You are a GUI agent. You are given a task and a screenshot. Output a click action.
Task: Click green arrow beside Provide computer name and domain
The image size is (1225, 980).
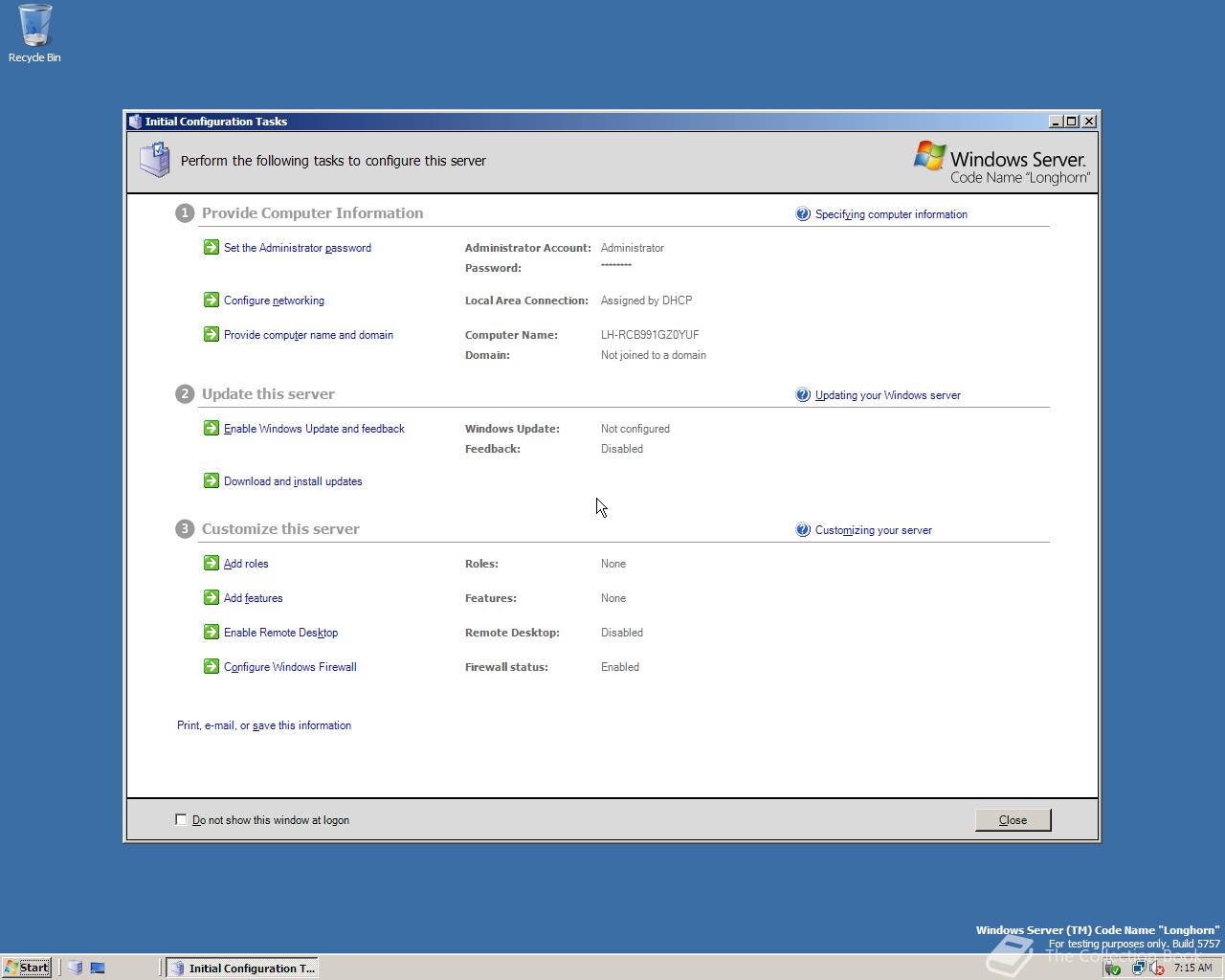click(x=212, y=334)
